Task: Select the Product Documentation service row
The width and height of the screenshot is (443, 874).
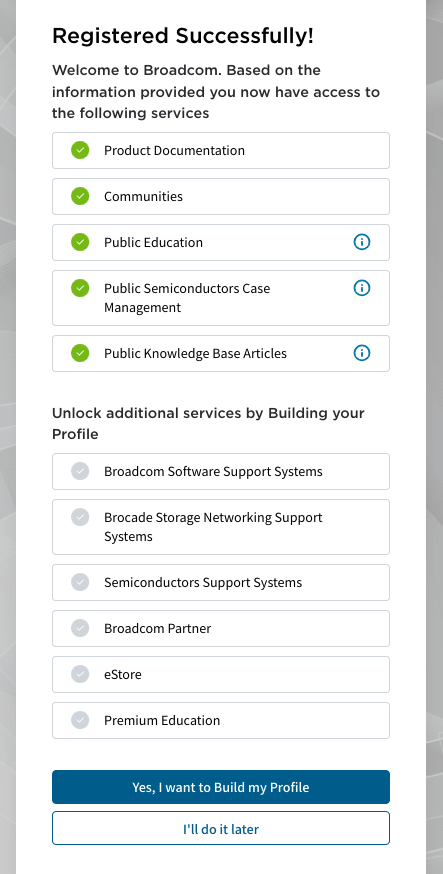Action: 221,150
